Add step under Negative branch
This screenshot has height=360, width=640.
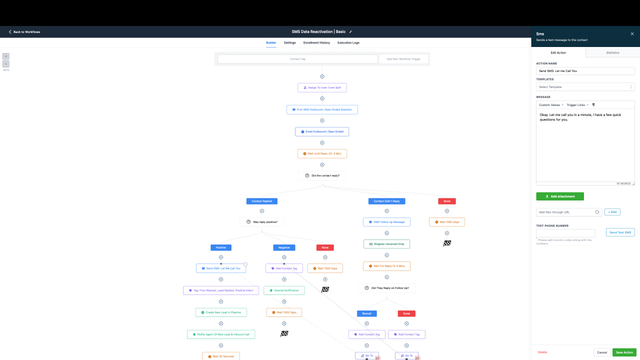(284, 258)
